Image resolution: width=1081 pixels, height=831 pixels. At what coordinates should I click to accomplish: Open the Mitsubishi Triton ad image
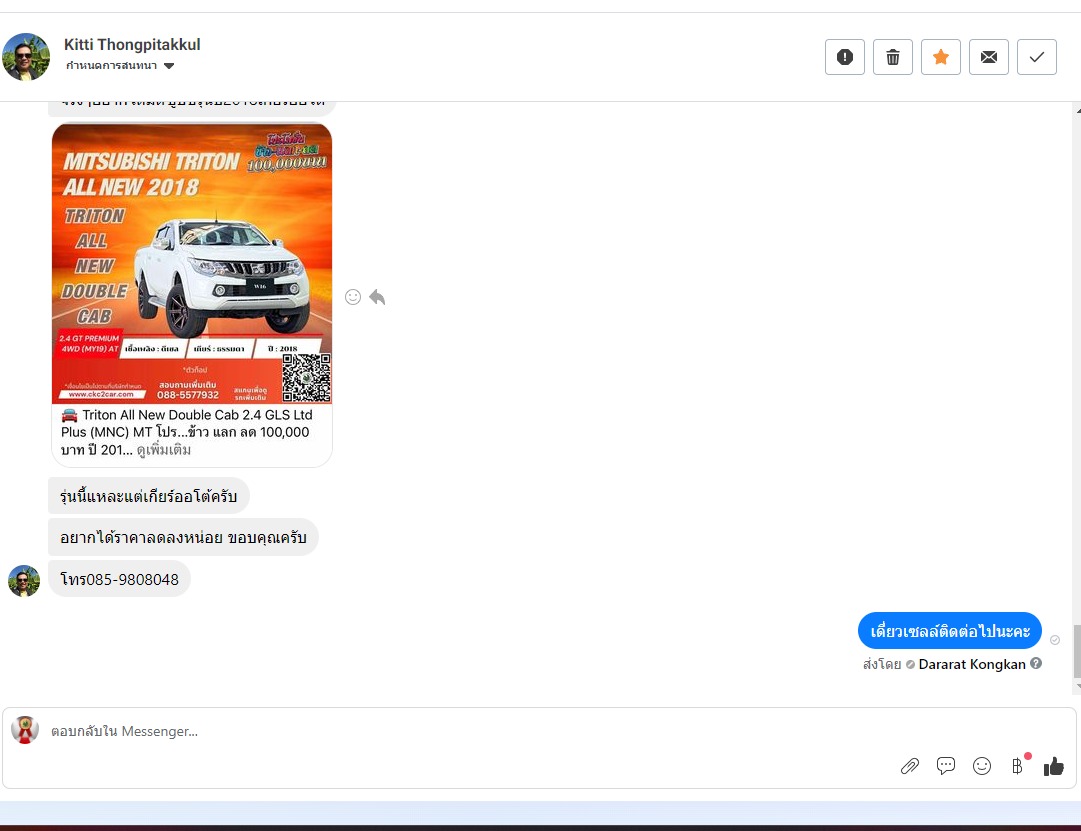tap(192, 263)
